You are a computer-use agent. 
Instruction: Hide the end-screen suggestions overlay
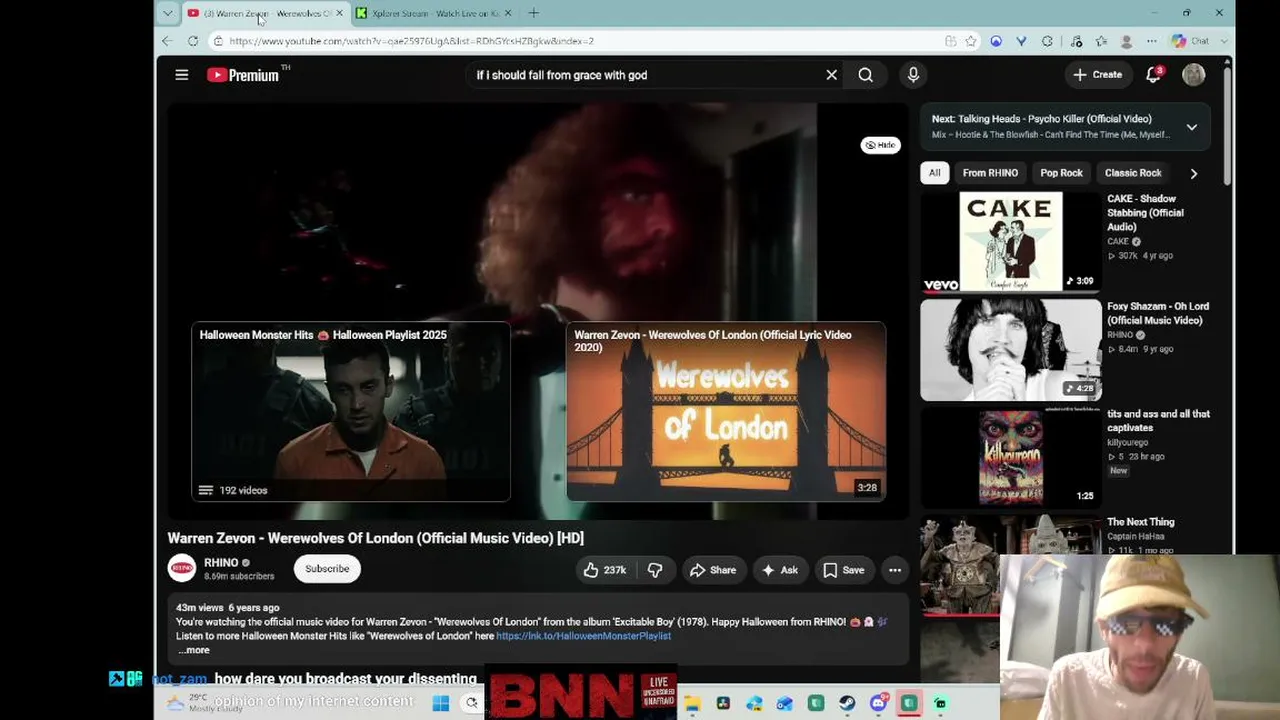[880, 145]
